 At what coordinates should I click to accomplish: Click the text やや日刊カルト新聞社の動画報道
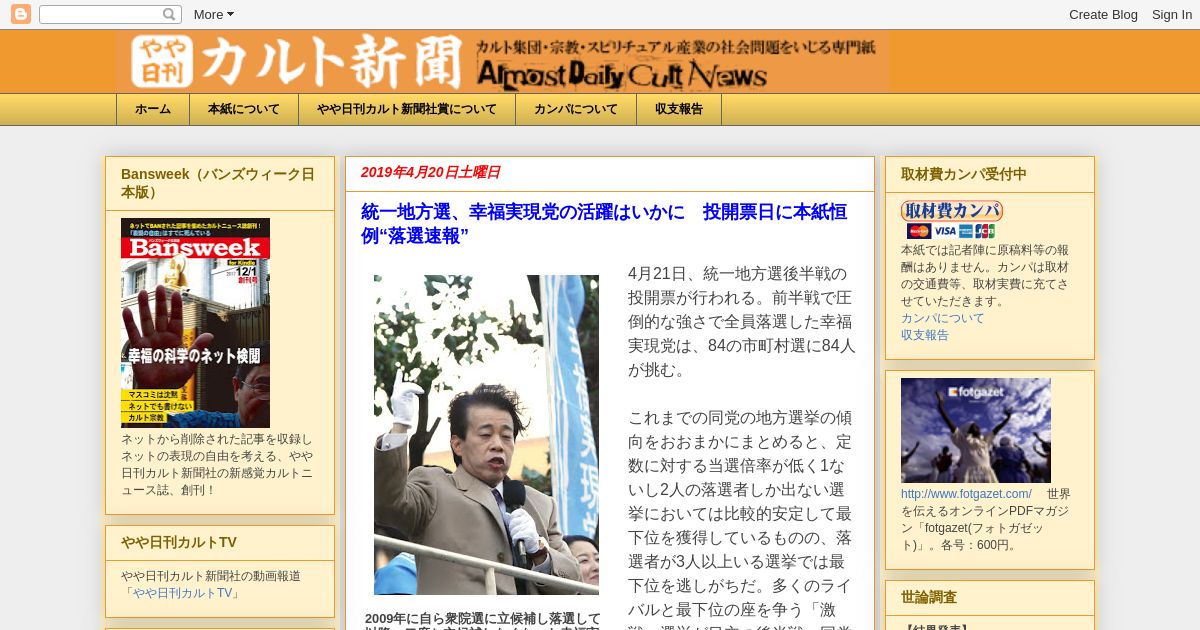click(x=211, y=576)
